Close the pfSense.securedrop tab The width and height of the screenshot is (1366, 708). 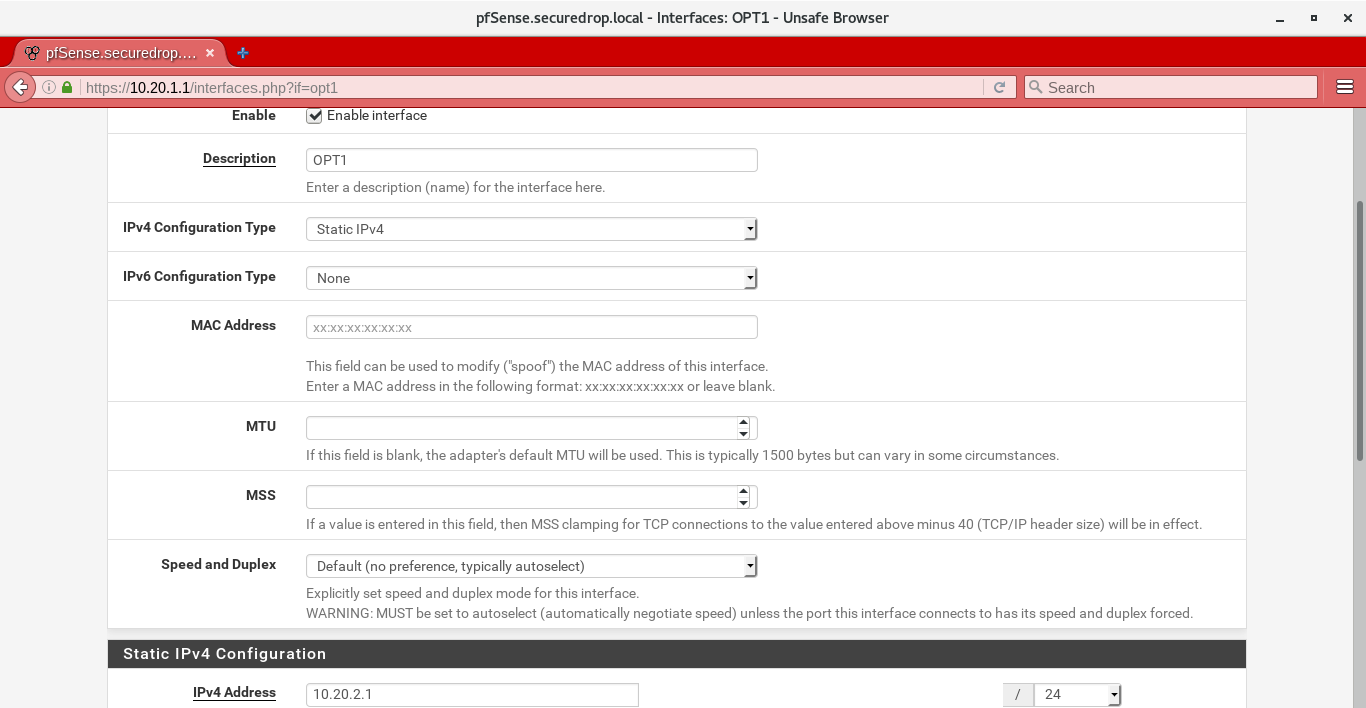click(x=210, y=53)
